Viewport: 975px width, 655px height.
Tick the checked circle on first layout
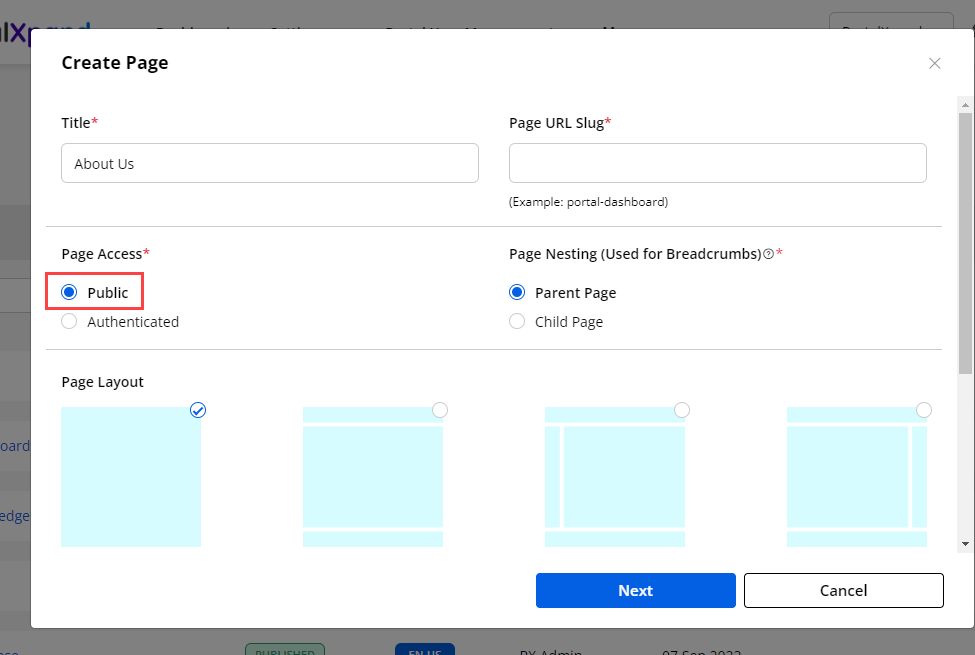pos(198,410)
